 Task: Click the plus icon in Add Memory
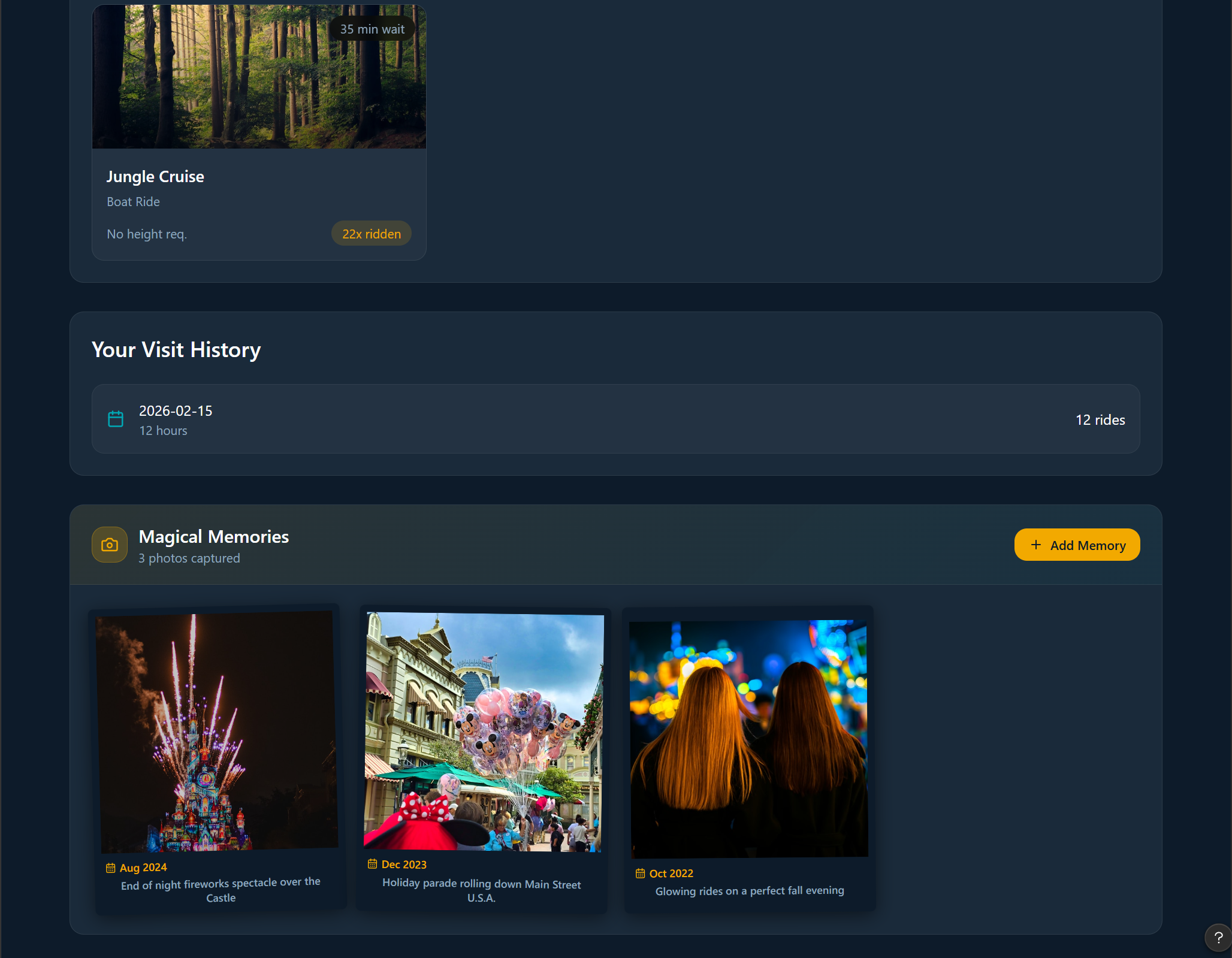1035,545
